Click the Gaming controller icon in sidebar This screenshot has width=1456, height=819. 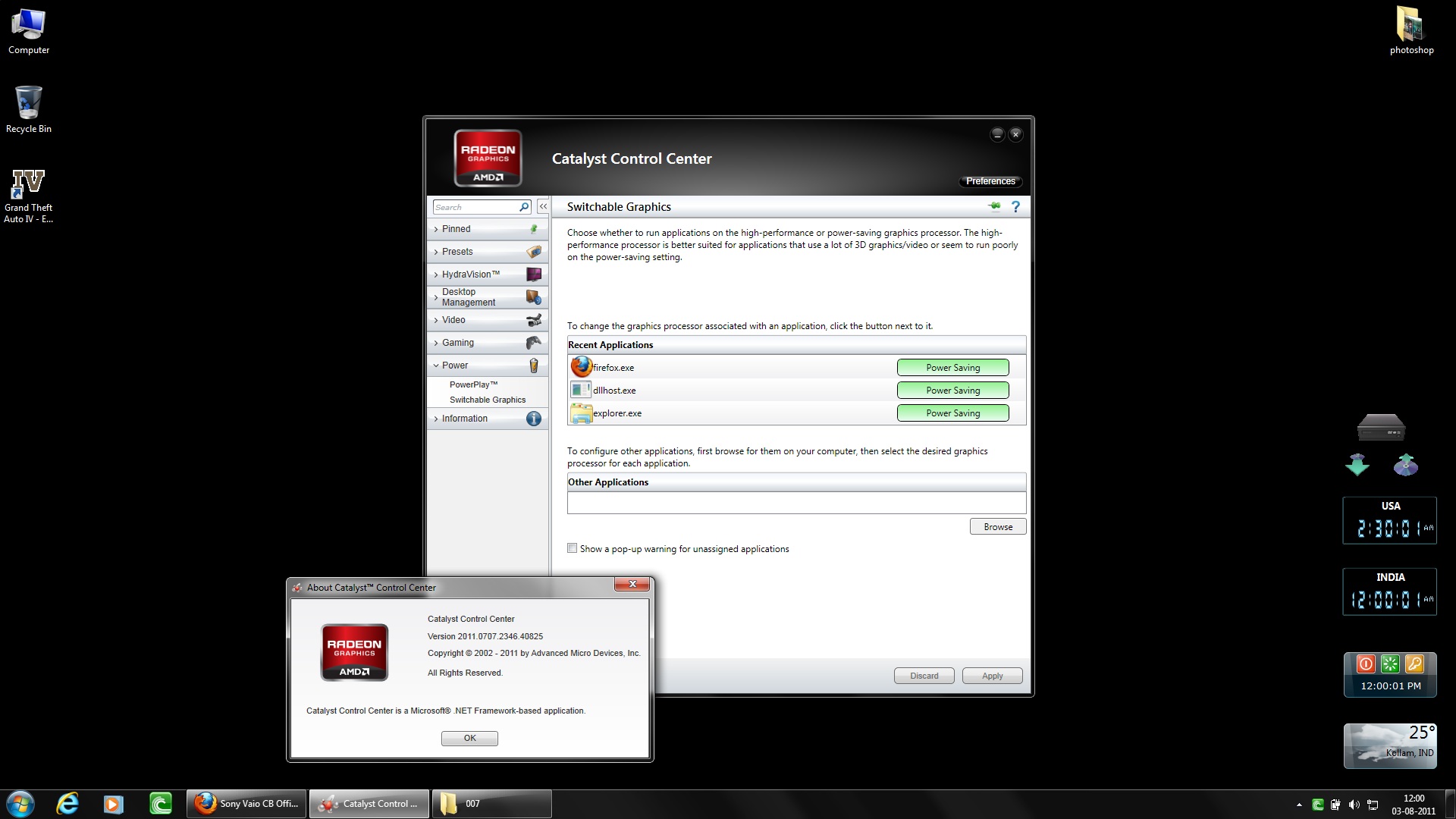[x=534, y=343]
